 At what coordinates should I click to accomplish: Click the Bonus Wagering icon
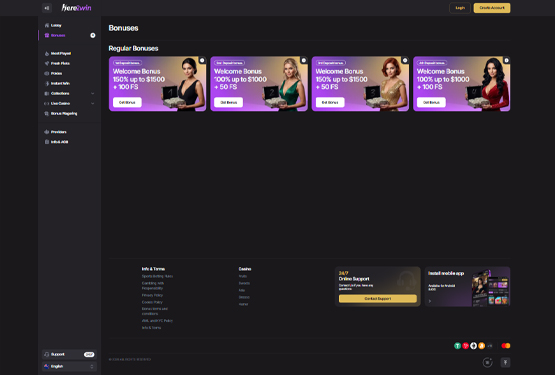click(x=47, y=113)
